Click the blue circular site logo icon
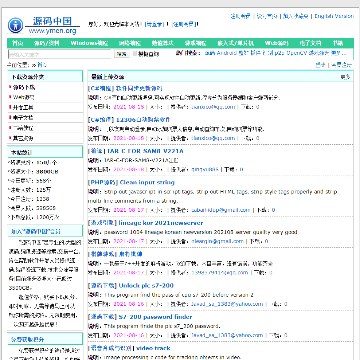 tap(15, 25)
